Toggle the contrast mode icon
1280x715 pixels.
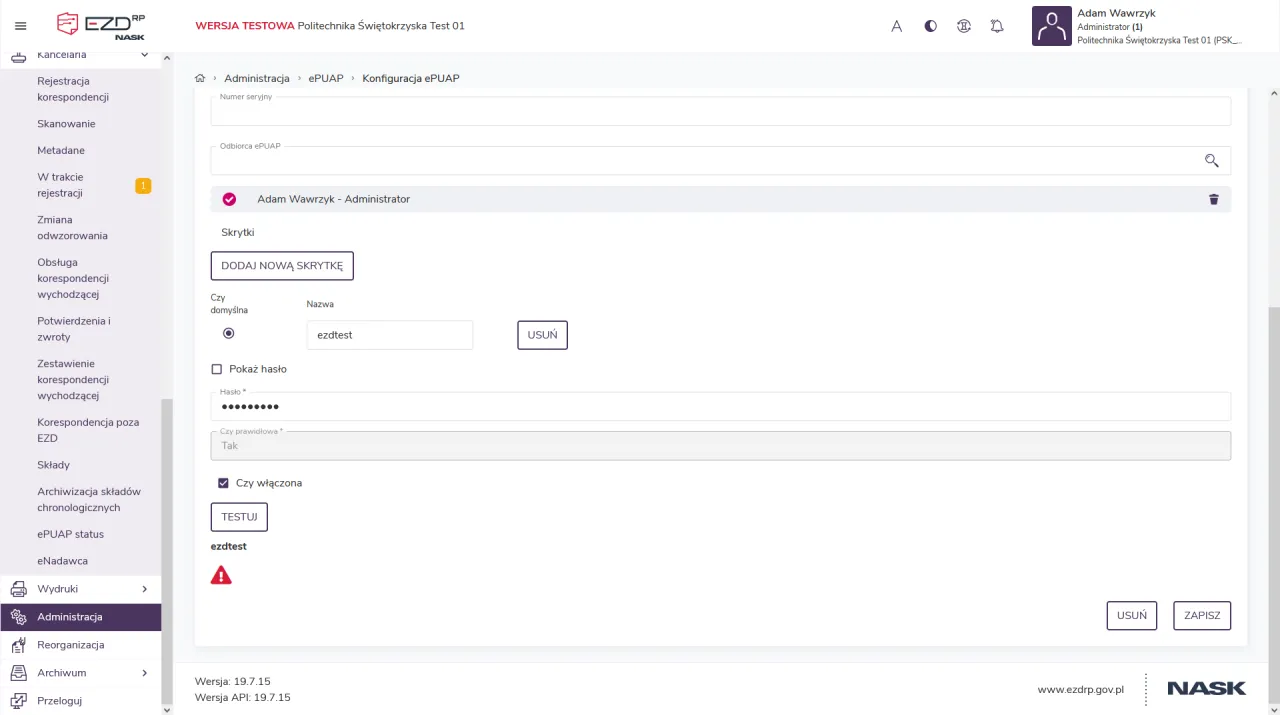point(931,26)
